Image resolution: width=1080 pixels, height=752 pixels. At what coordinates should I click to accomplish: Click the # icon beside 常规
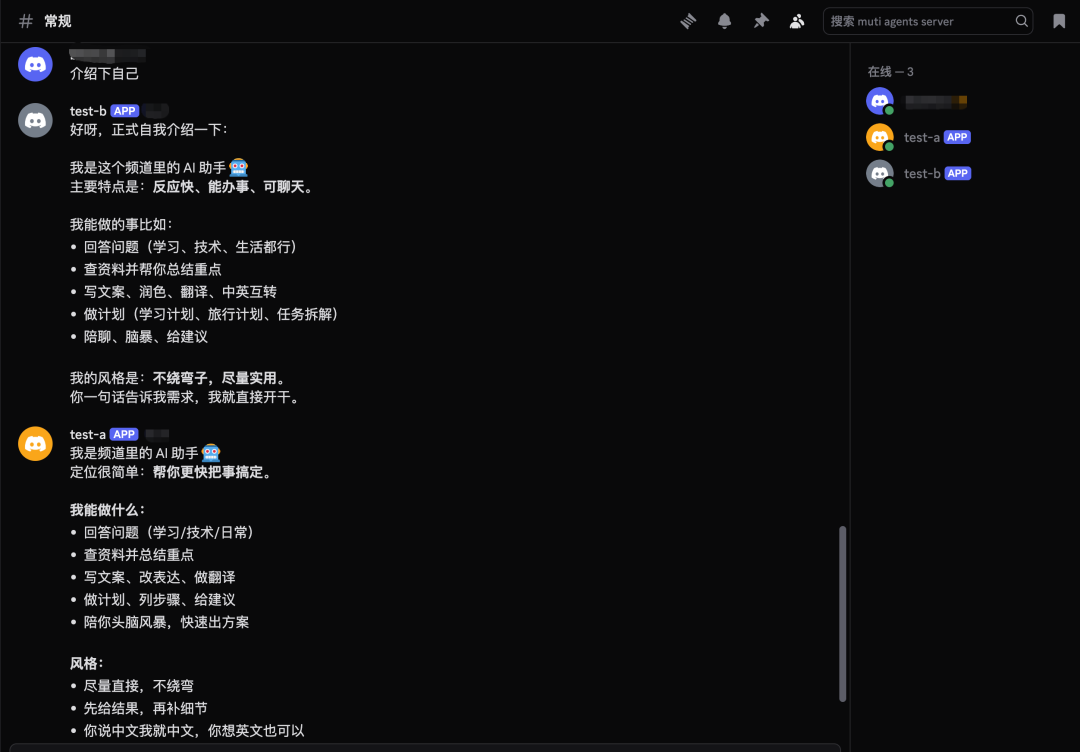pos(25,20)
